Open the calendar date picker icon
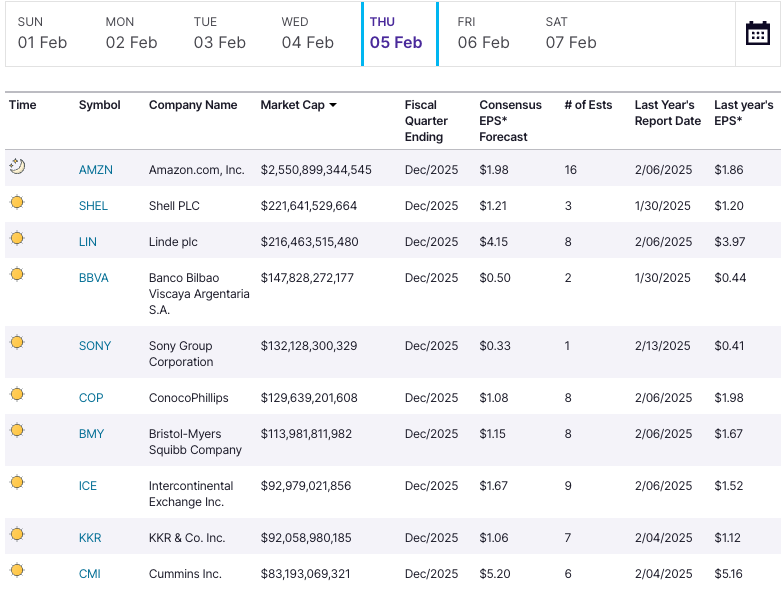This screenshot has width=781, height=589. click(757, 33)
